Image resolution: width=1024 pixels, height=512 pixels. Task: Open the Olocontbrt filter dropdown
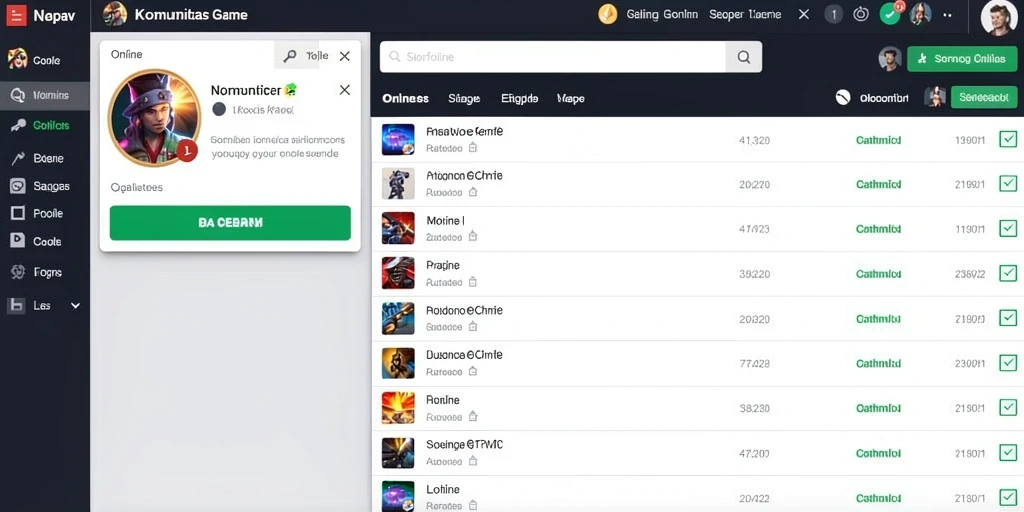click(872, 98)
